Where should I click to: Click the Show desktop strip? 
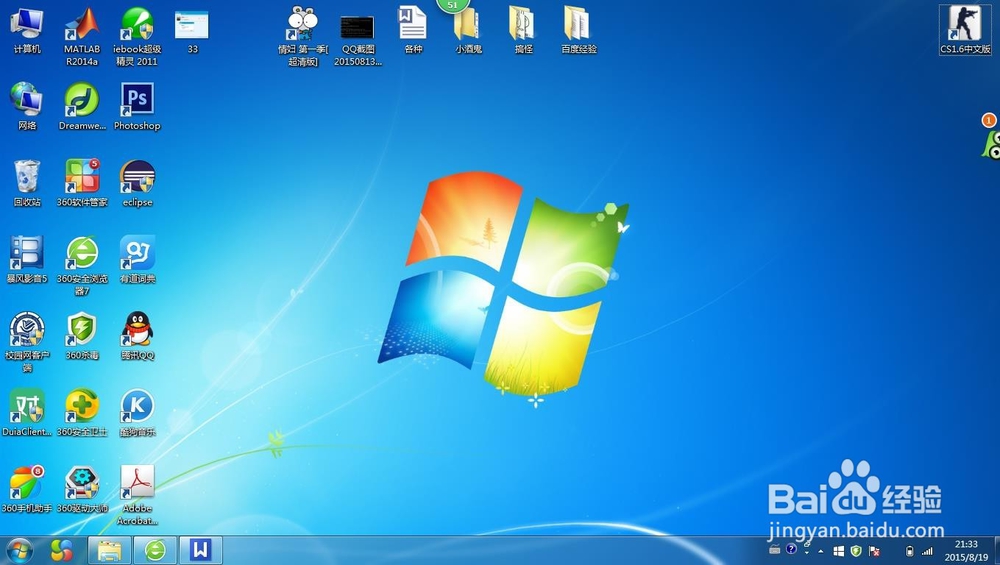996,551
